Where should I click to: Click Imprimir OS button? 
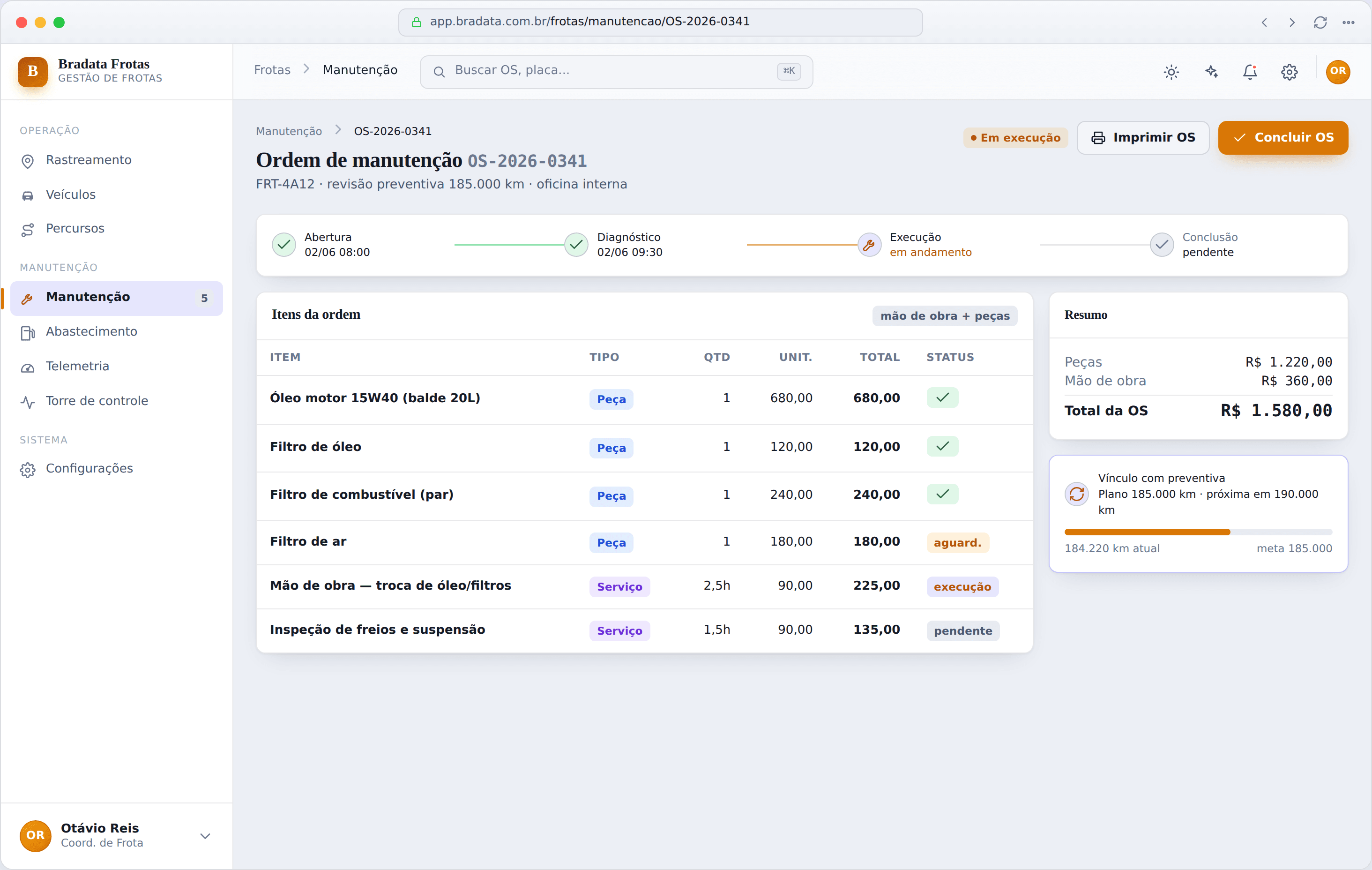point(1142,137)
